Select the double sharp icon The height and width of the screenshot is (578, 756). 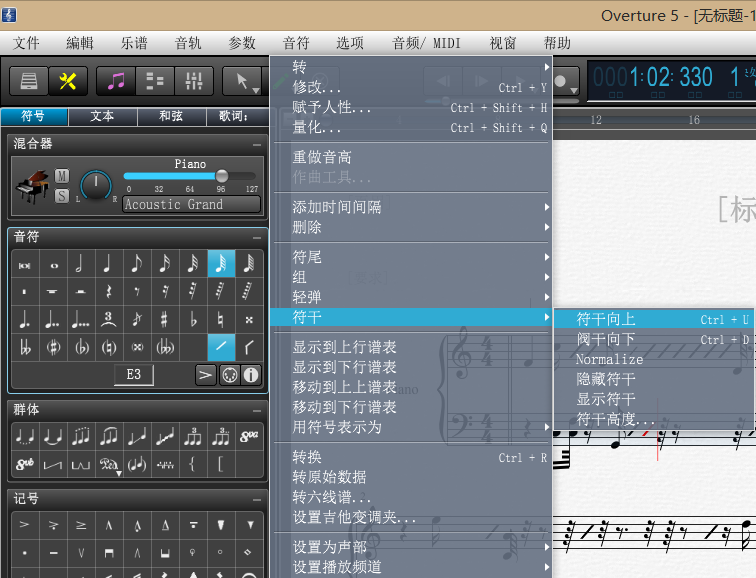pyautogui.click(x=249, y=320)
